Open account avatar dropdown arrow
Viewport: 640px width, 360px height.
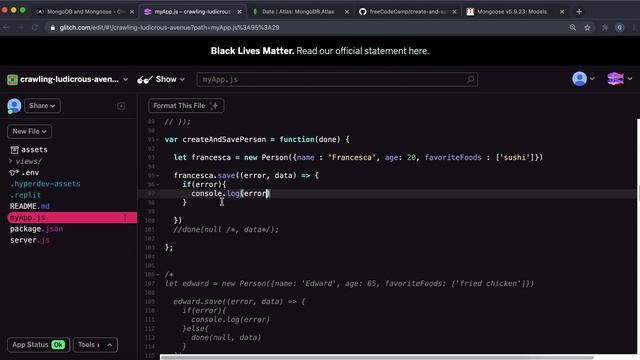click(592, 79)
